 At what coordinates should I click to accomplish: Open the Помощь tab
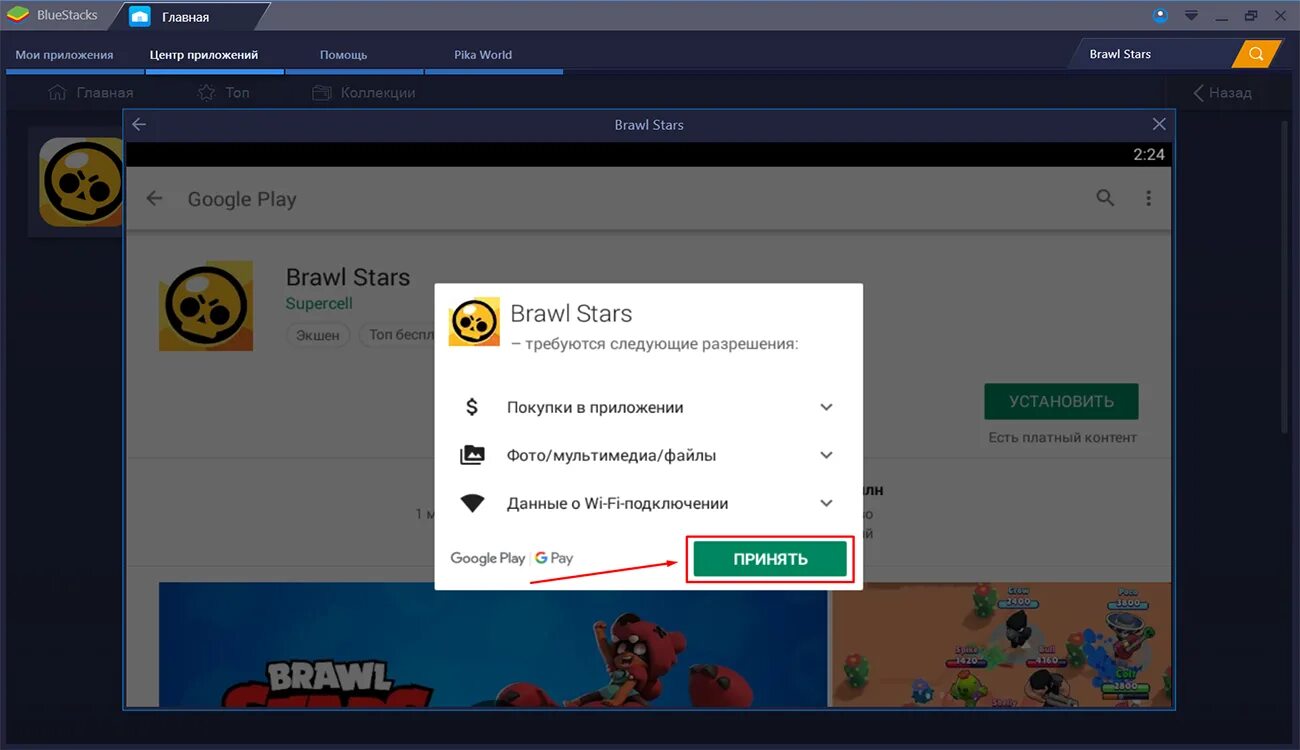pos(343,55)
